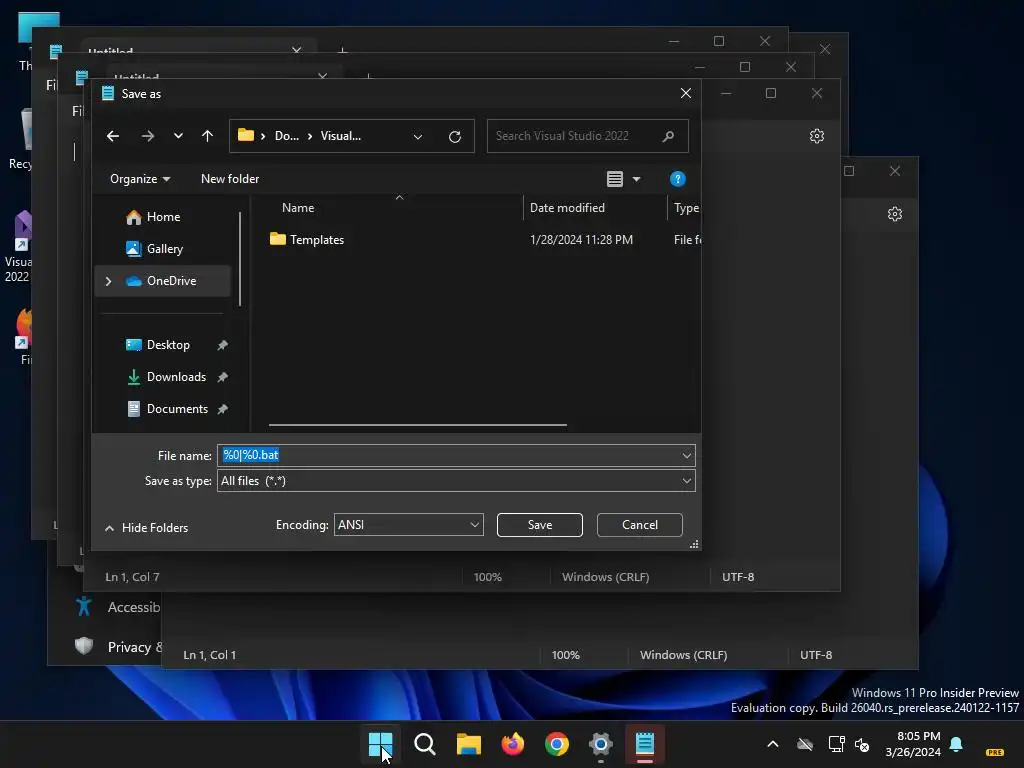Select the Templates folder
Screen dimensions: 1024x768
[x=316, y=240]
